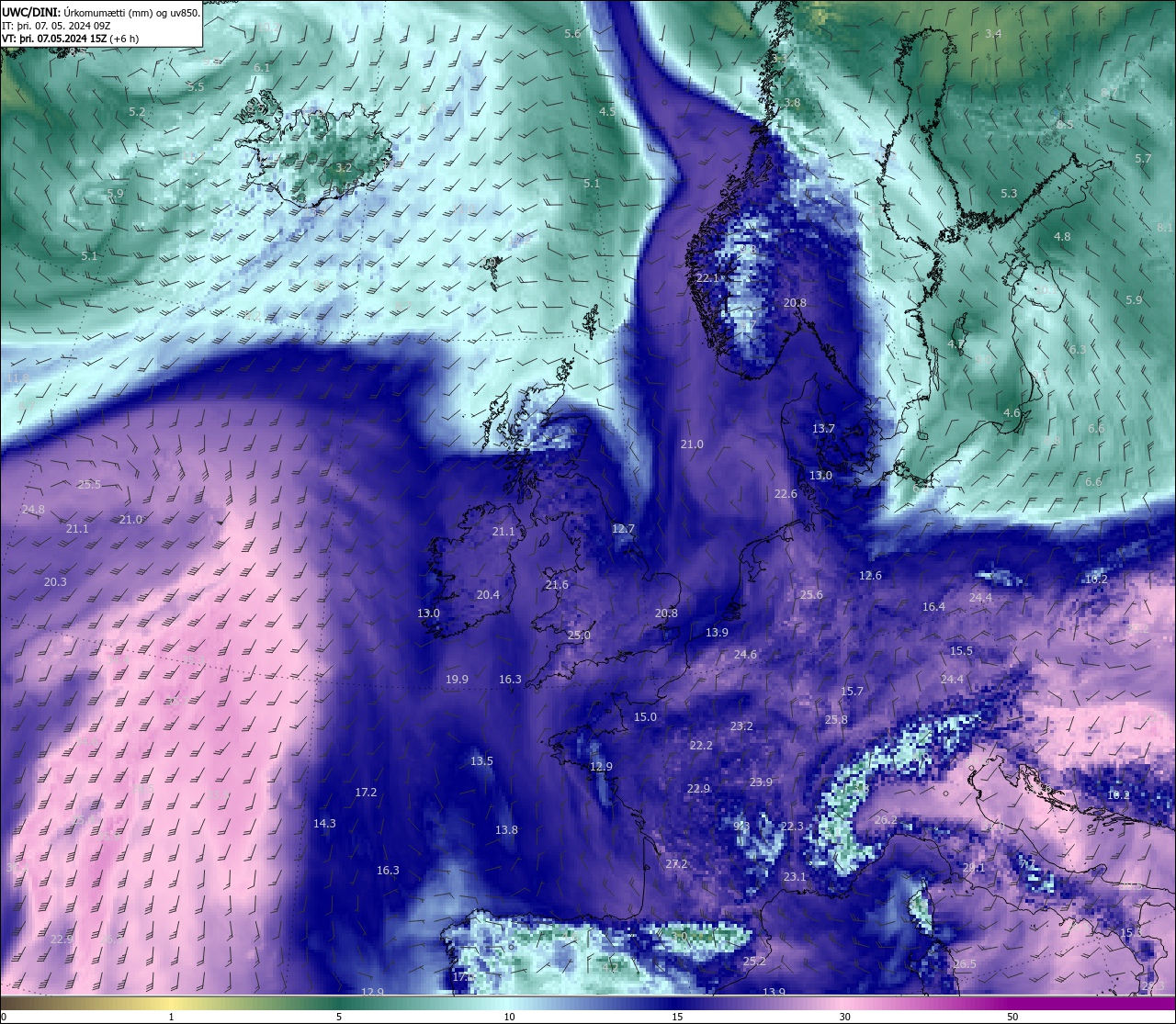Select the 25.0 value over Wales
The image size is (1176, 1024).
579,636
